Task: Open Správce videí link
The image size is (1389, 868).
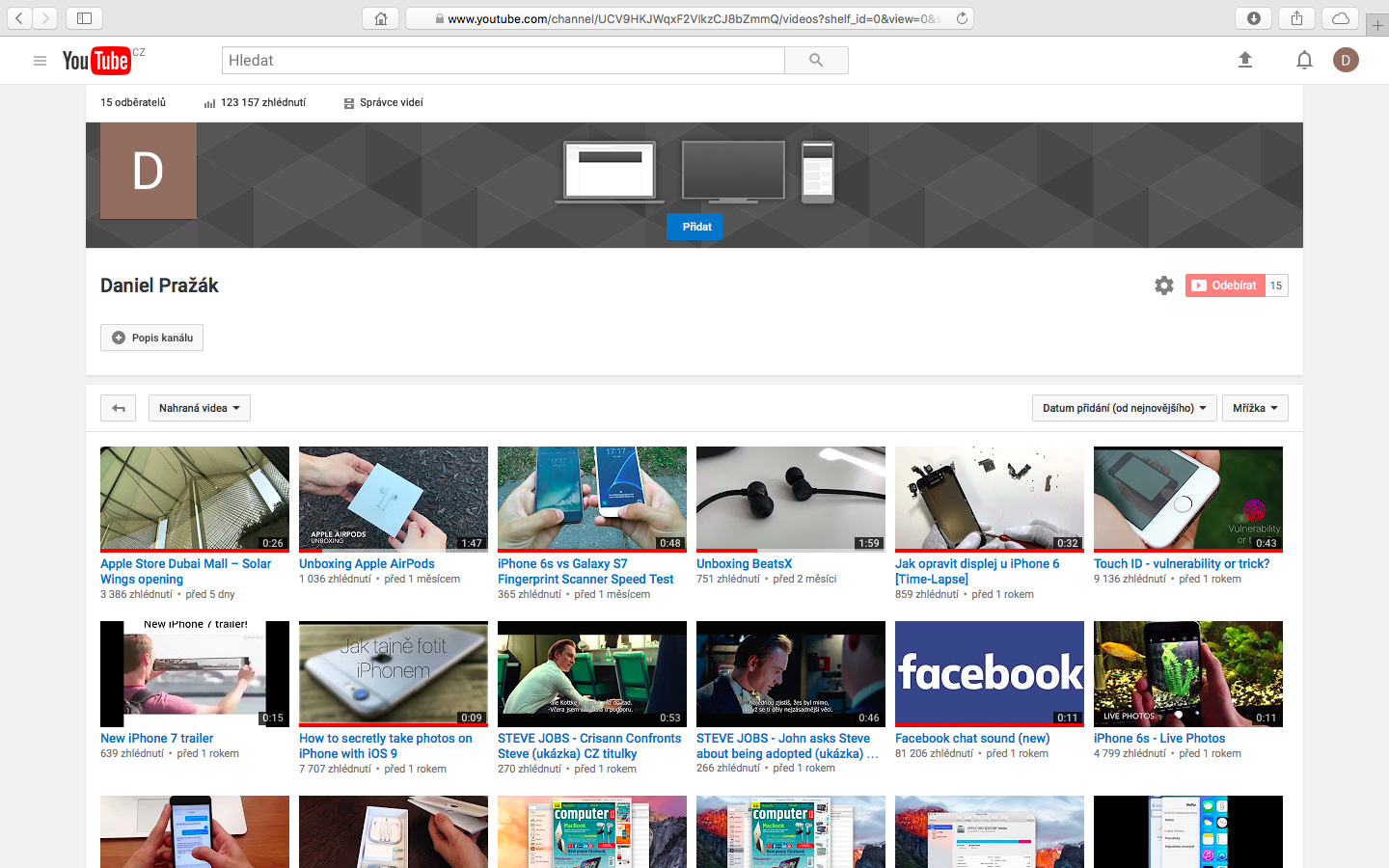Action: coord(384,102)
